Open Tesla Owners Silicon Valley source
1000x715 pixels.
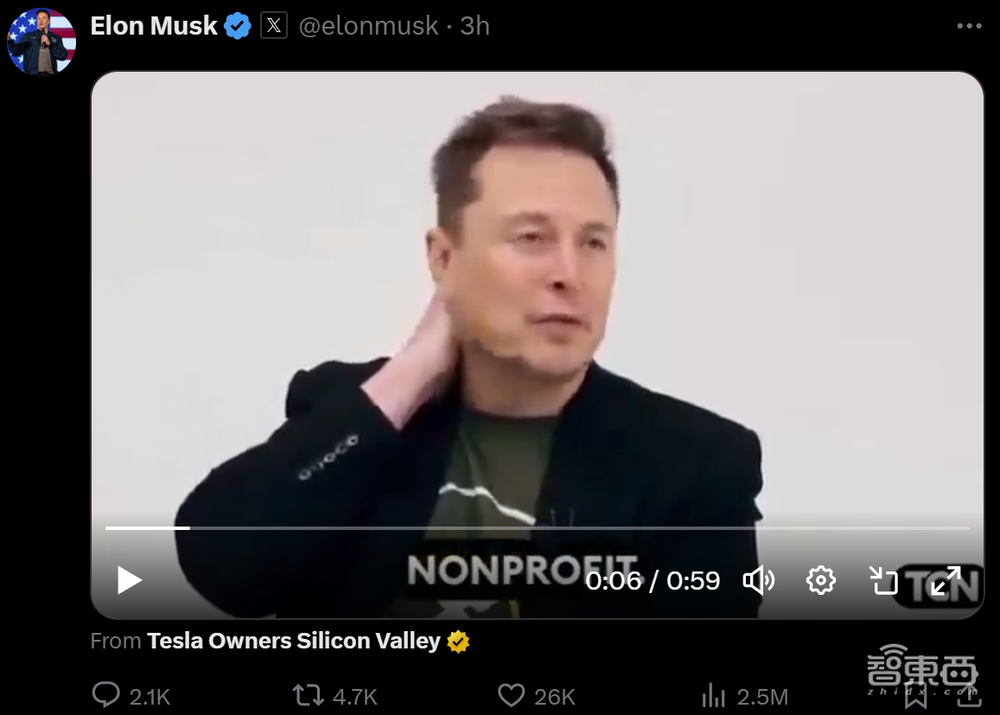click(293, 641)
